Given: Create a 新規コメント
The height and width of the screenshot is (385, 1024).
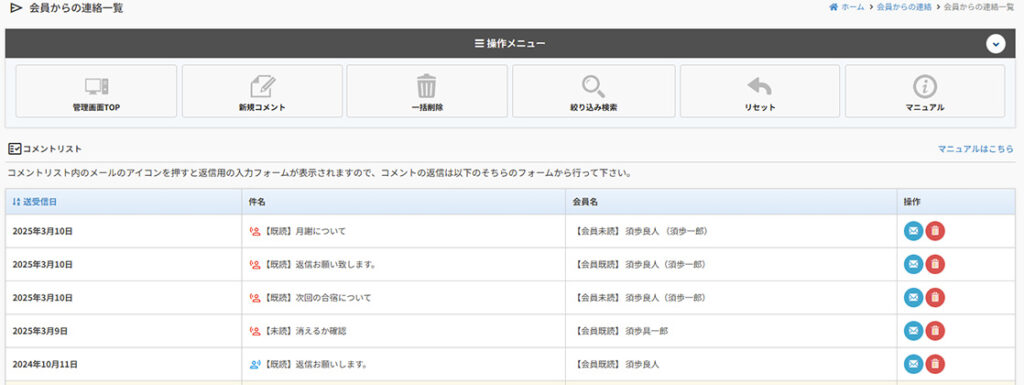Looking at the screenshot, I should [262, 91].
